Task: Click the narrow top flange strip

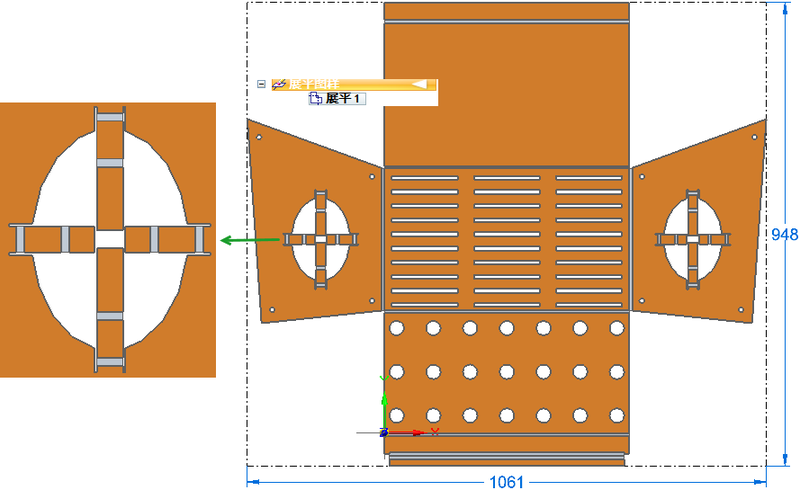Action: point(506,12)
